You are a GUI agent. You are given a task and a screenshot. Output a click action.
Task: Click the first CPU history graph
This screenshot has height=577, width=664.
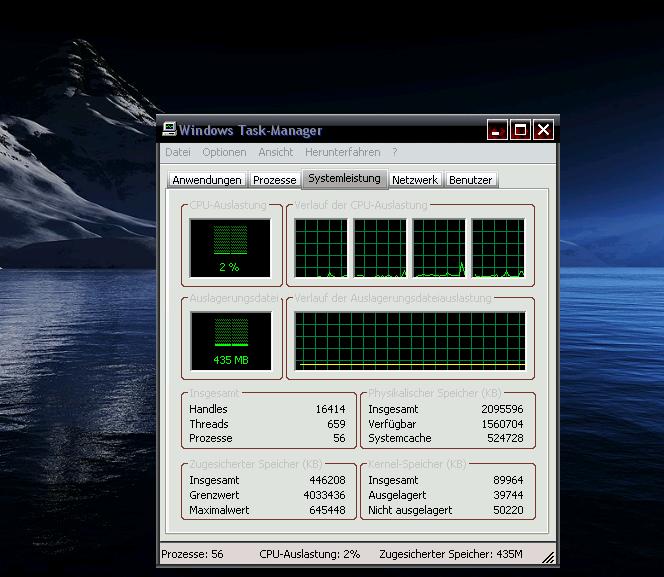[321, 248]
